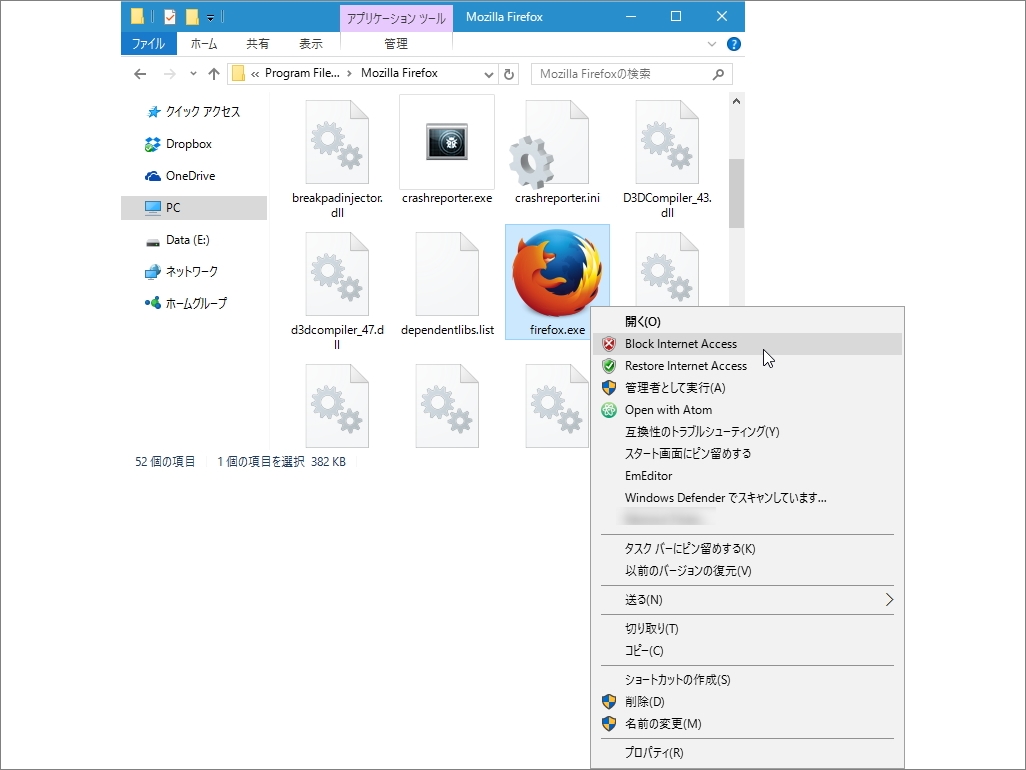Open the 管理 ribbon tab
Screen dimensions: 1026x770
pyautogui.click(x=396, y=44)
